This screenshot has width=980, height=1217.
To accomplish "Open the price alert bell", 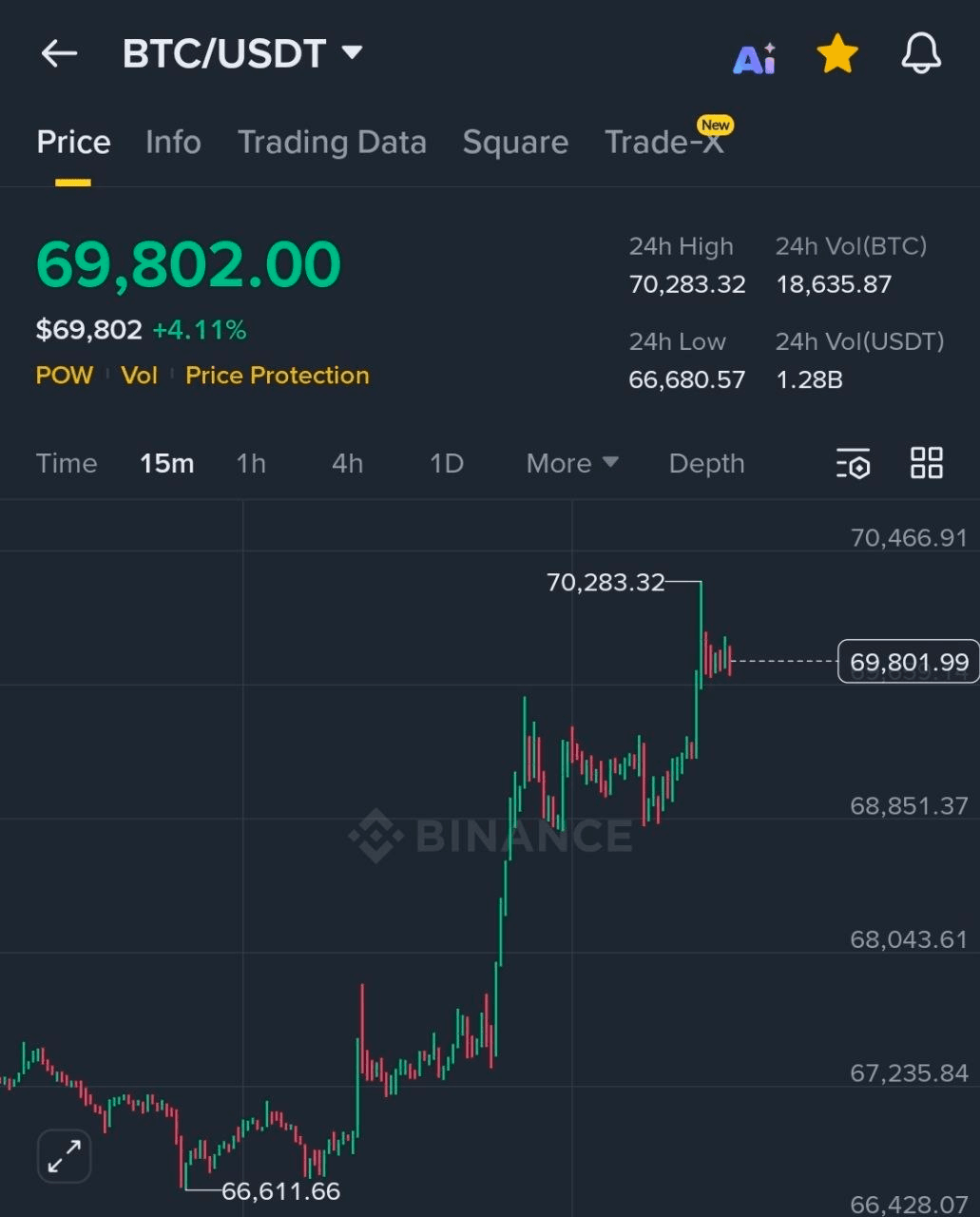I will tap(921, 53).
